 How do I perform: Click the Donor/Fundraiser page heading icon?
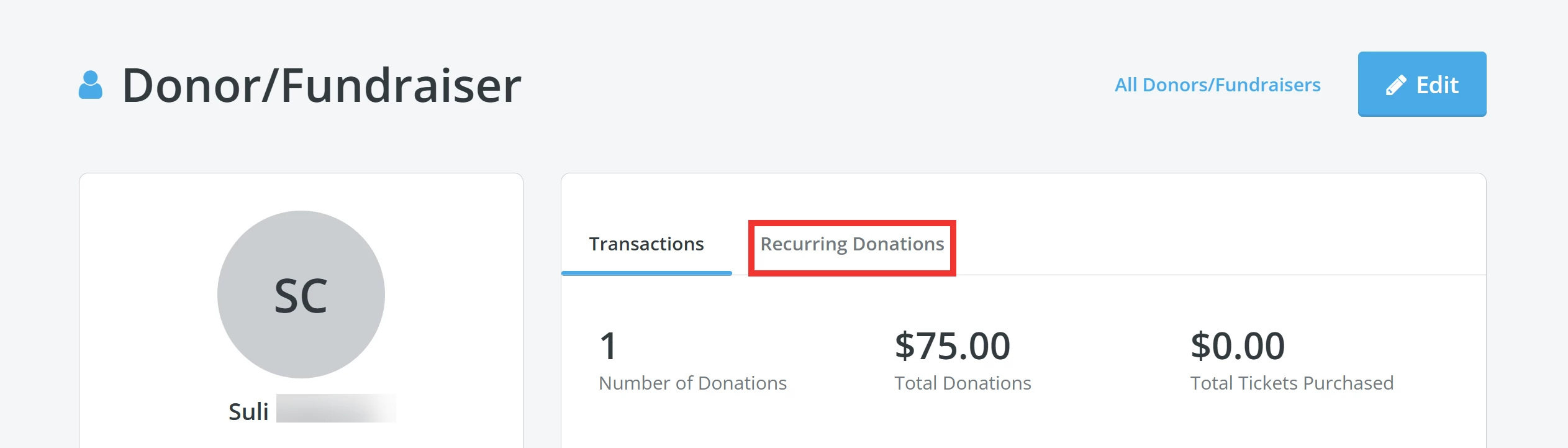pos(91,83)
